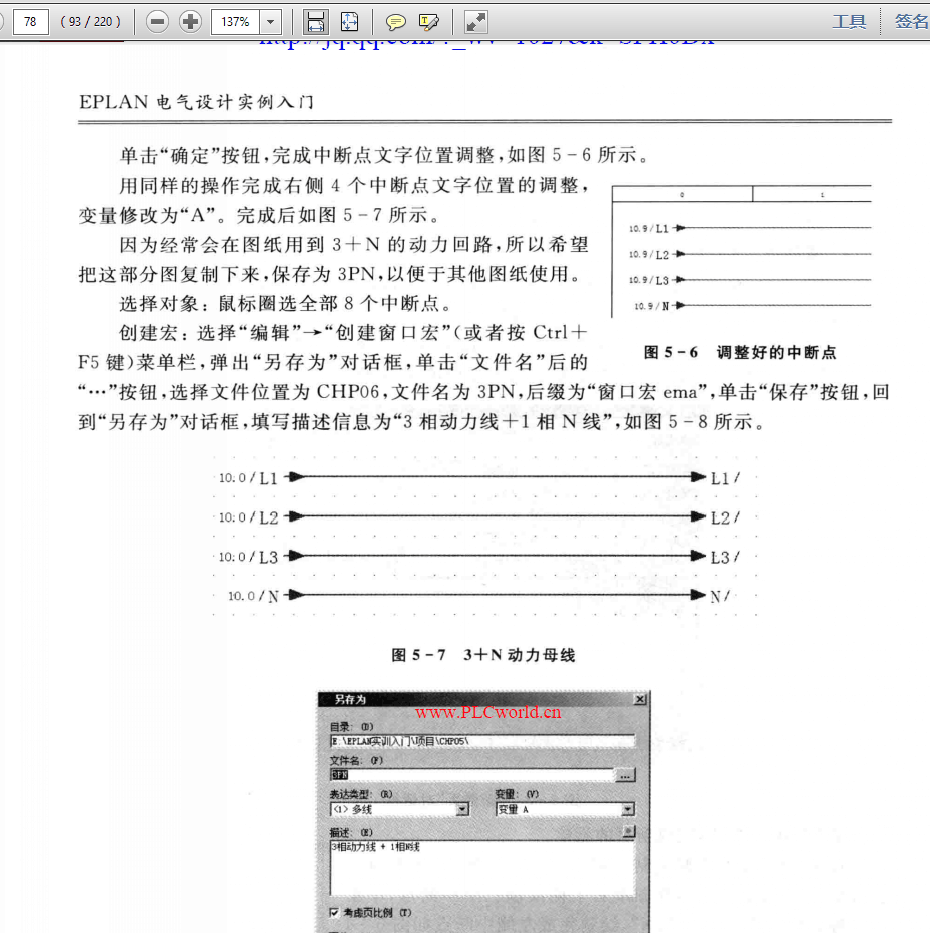Select the fit-to-width scrolling mode icon
Screen dimensions: 930x933
click(x=315, y=22)
